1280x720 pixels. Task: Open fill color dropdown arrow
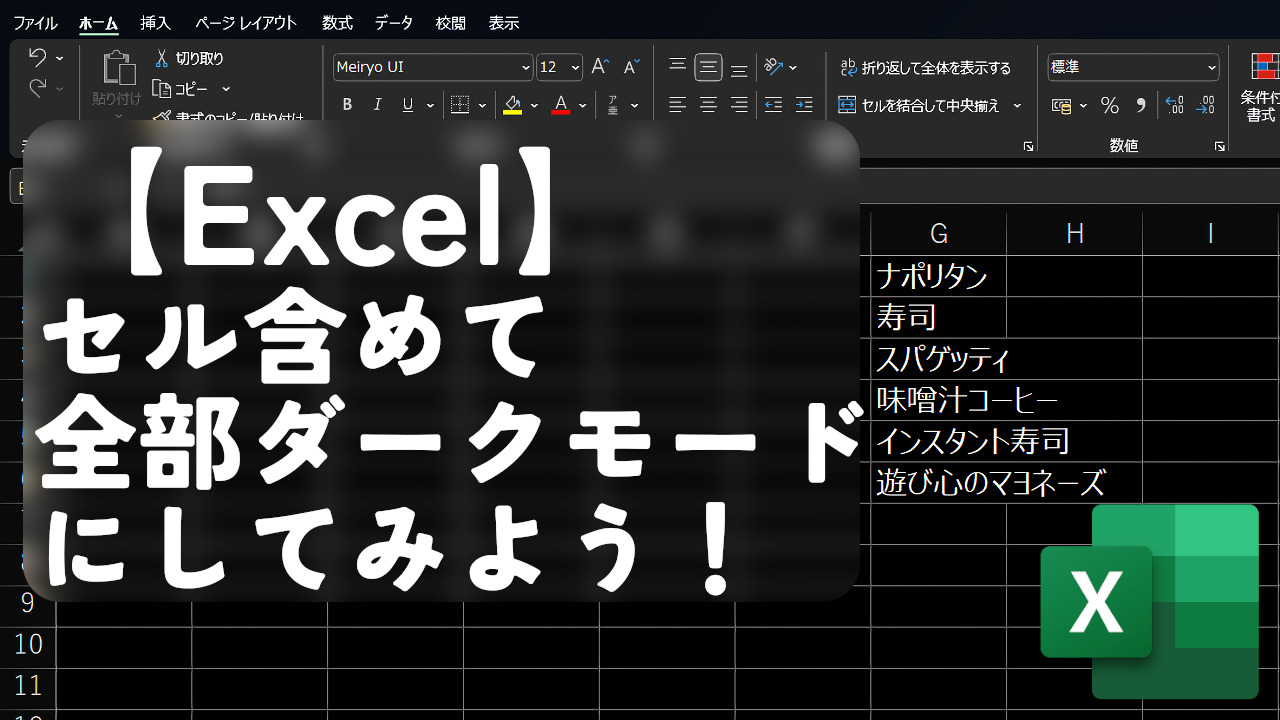(534, 105)
